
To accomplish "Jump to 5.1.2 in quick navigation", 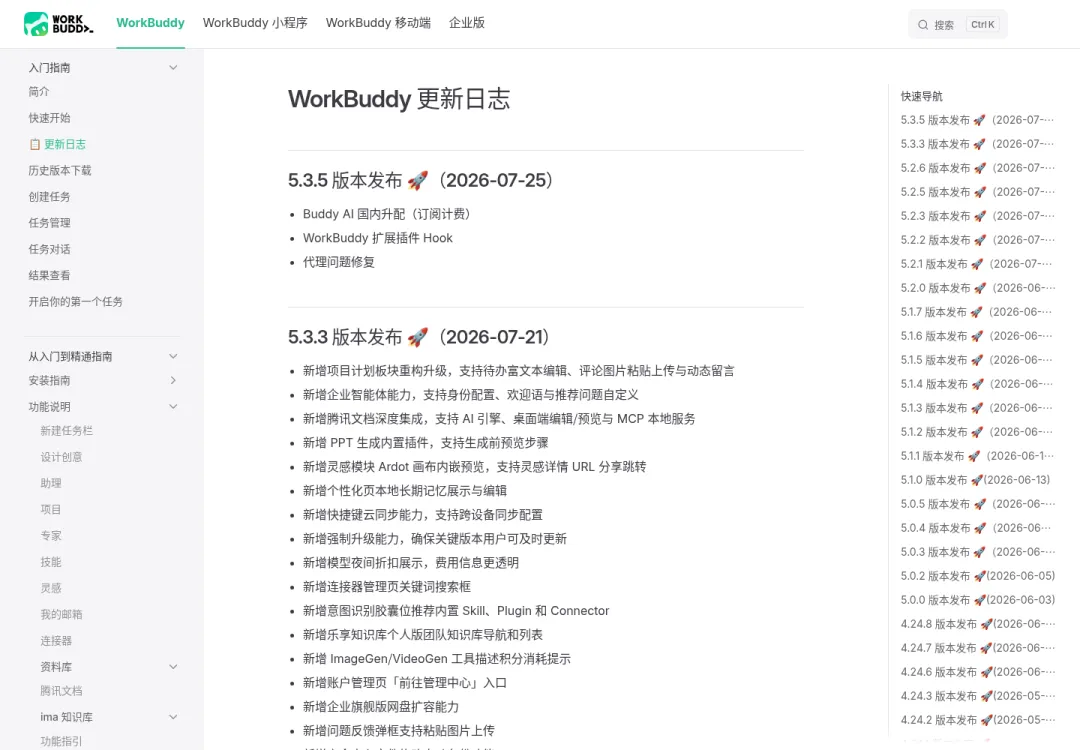I will coord(976,432).
